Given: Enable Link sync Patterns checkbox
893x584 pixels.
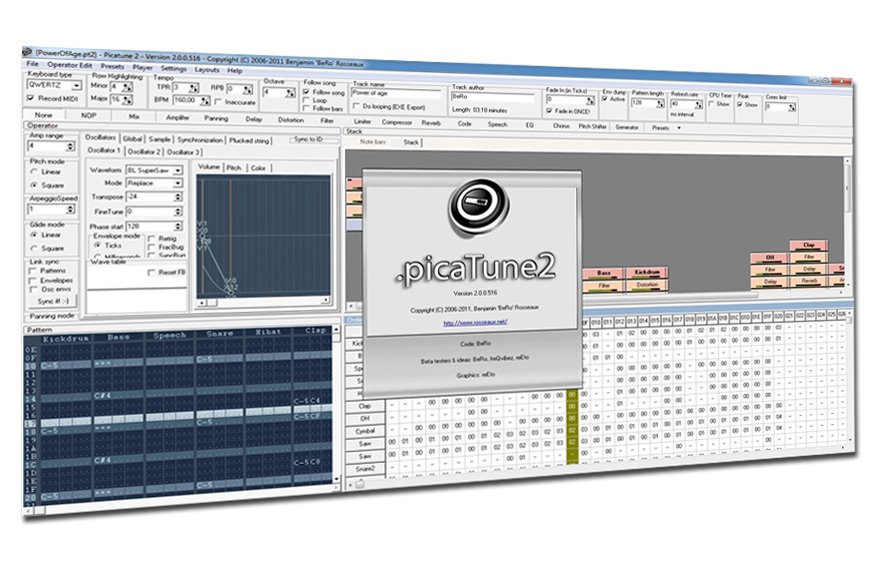Looking at the screenshot, I should click(32, 271).
